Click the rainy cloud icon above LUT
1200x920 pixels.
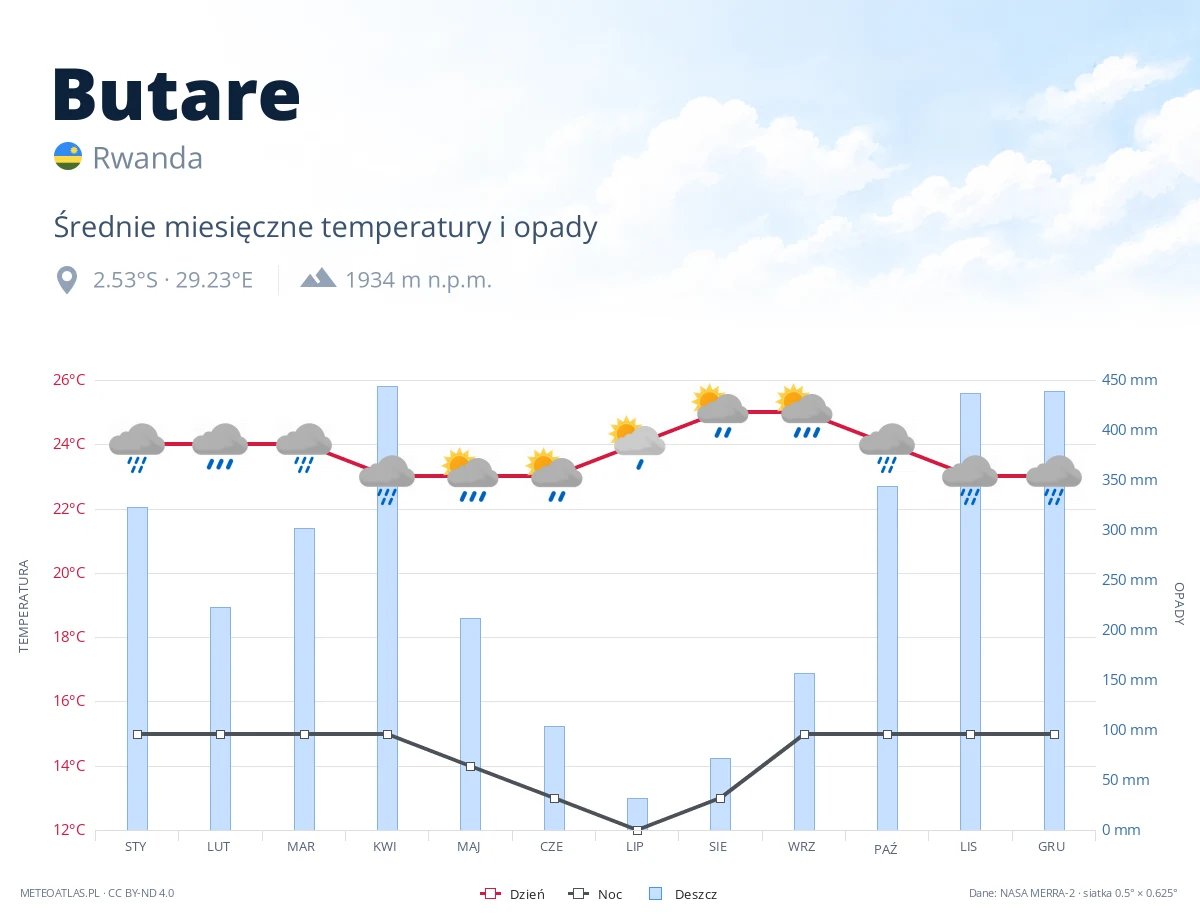point(220,447)
